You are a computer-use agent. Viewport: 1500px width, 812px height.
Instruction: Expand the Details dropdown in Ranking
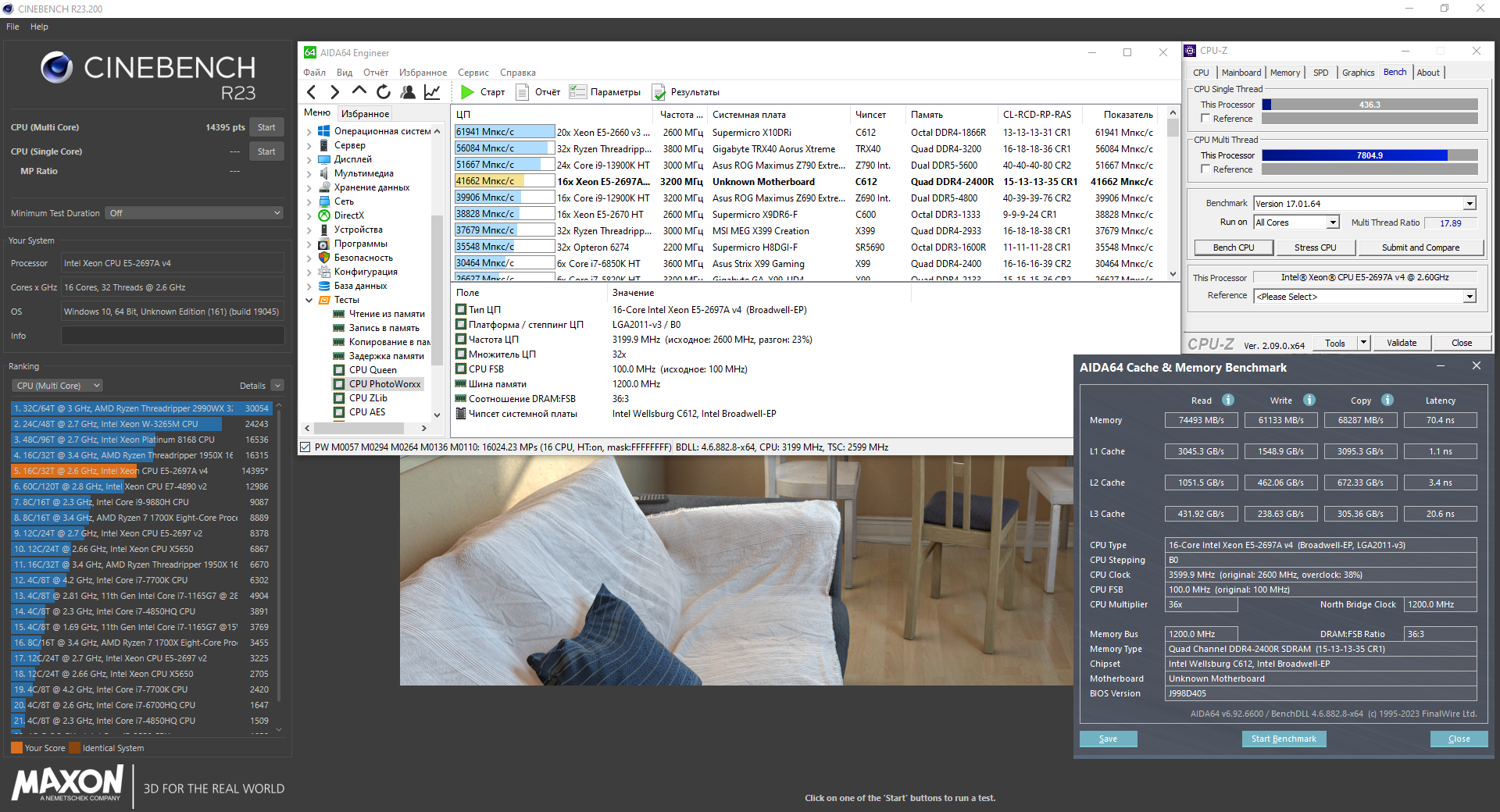(277, 386)
